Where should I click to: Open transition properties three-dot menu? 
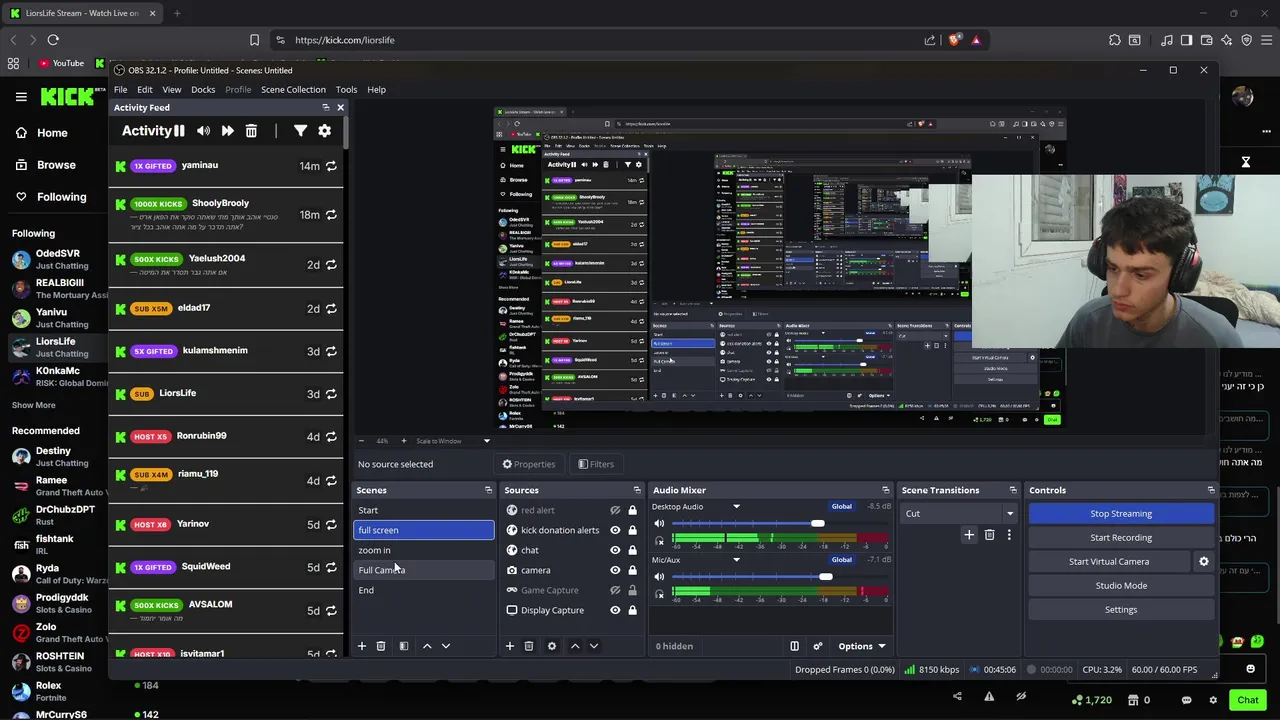click(1009, 535)
